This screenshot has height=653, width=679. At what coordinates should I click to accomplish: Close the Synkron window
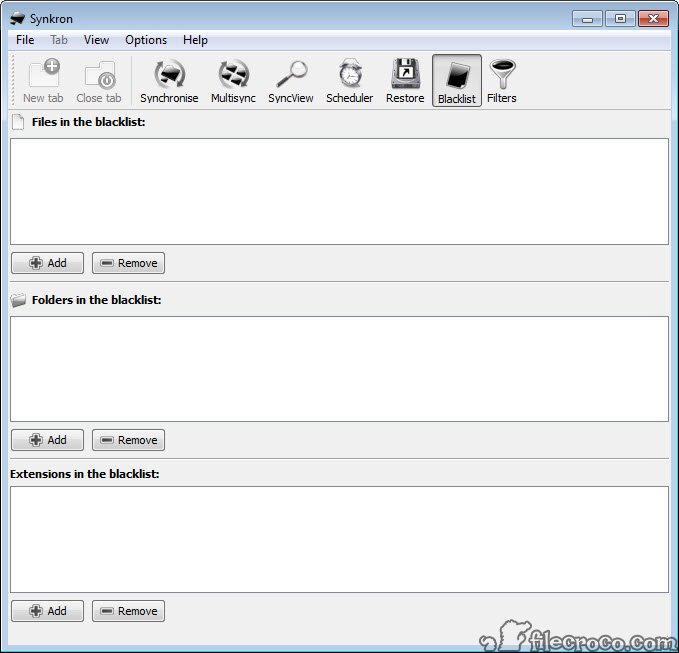click(653, 19)
